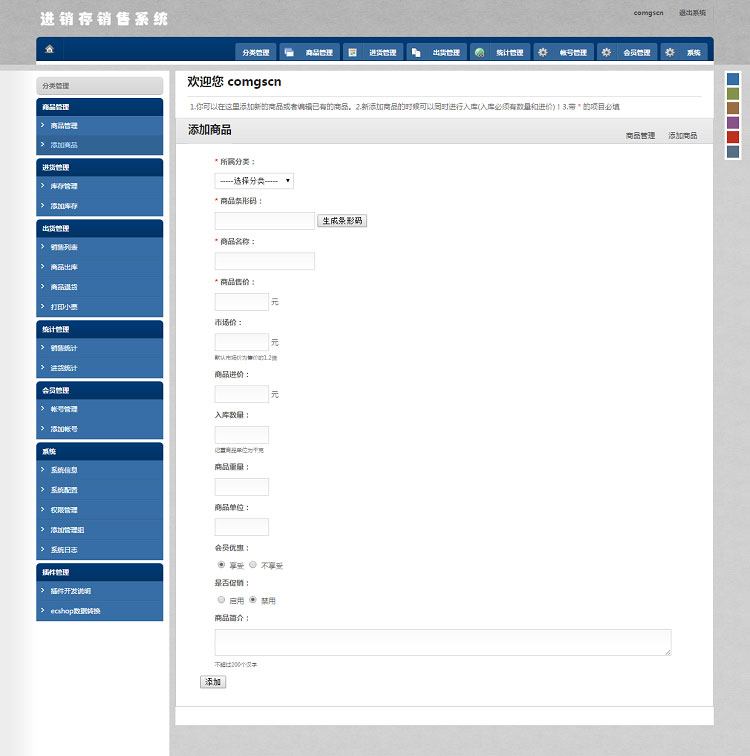The image size is (750, 756).
Task: Open 出货管理 text tab in top navbar
Action: pyautogui.click(x=446, y=53)
